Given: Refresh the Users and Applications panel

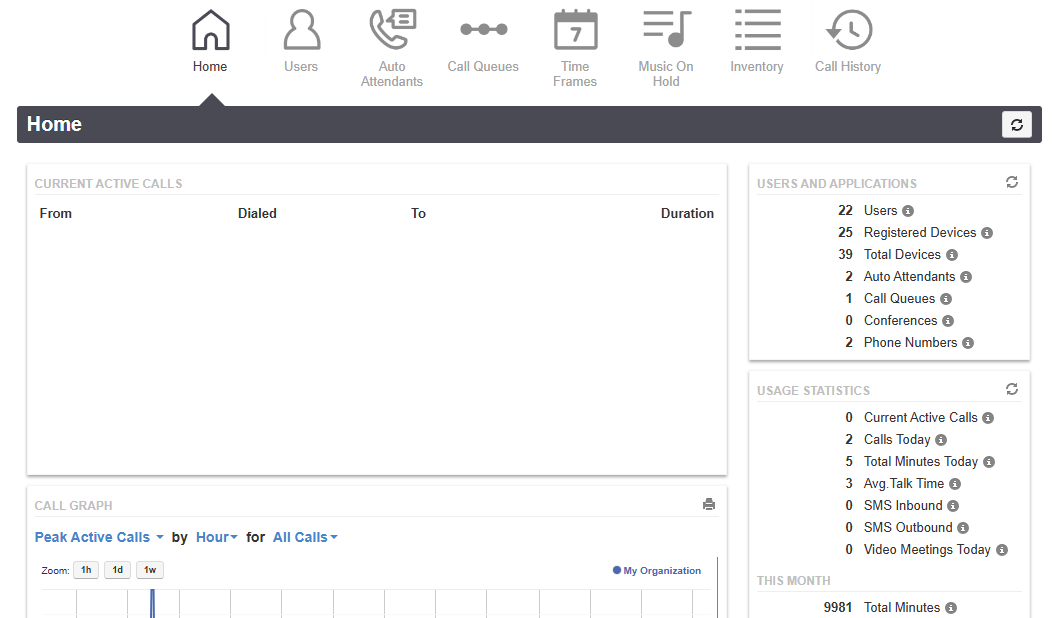Looking at the screenshot, I should point(1012,182).
